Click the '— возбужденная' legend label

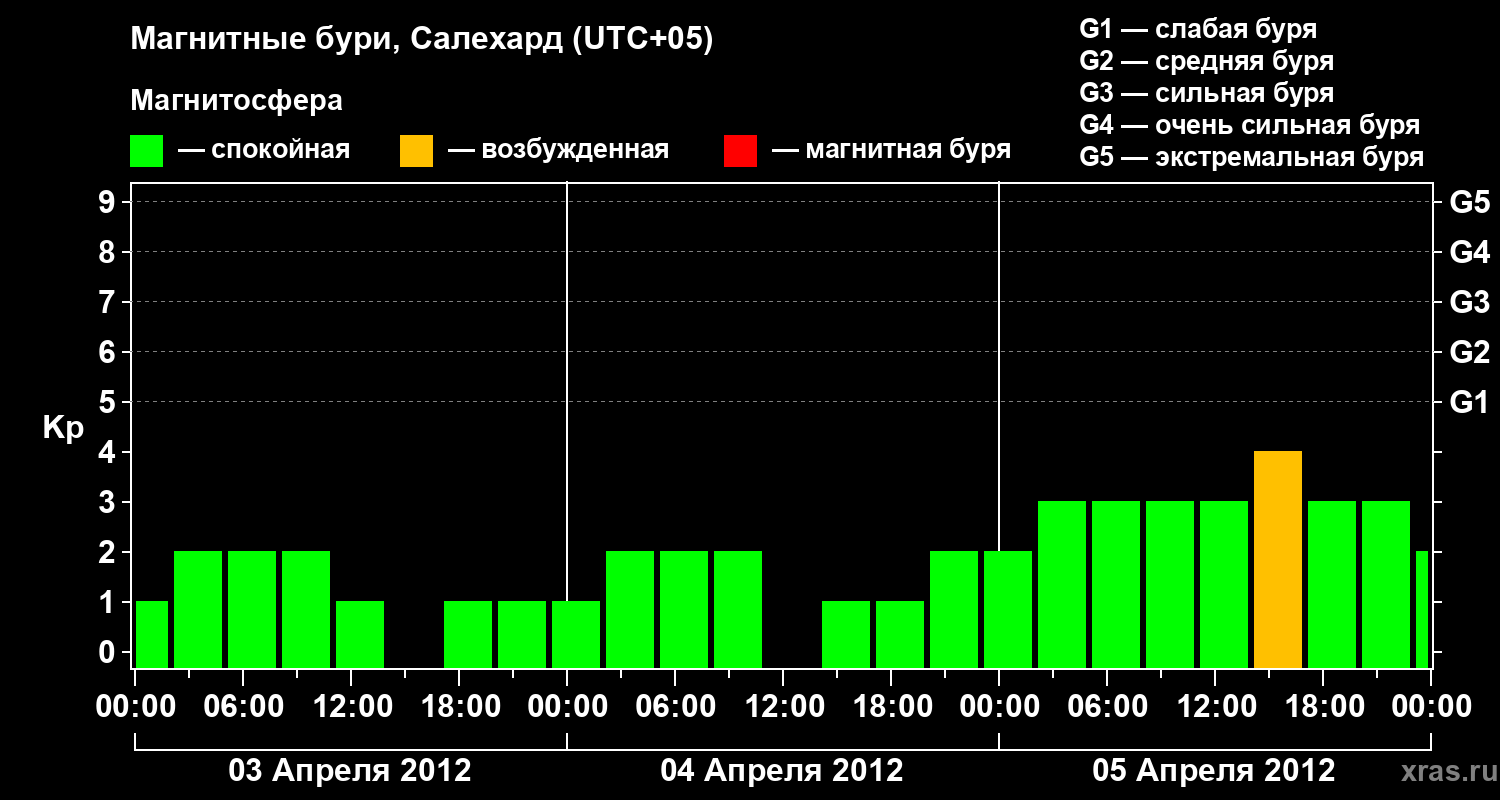click(558, 150)
